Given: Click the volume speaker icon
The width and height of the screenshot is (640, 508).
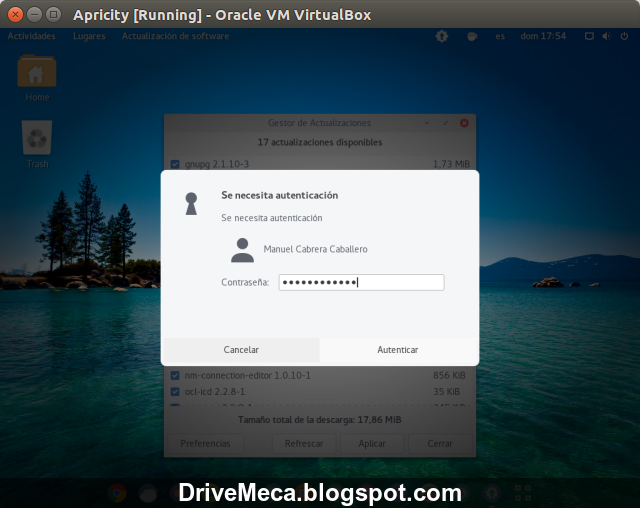Looking at the screenshot, I should 606,36.
